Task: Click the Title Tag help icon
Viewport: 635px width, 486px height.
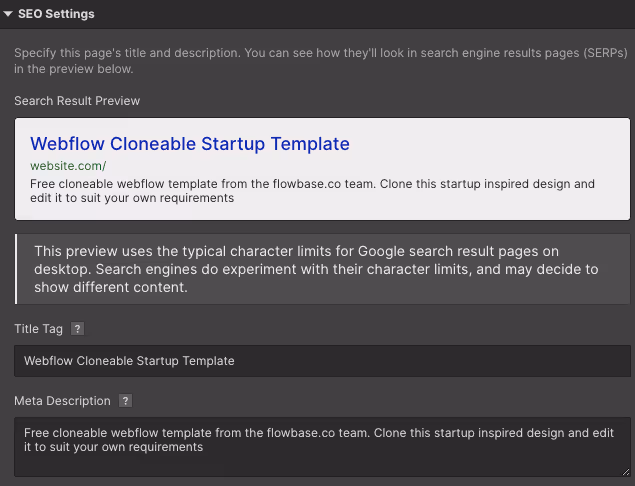Action: (78, 329)
